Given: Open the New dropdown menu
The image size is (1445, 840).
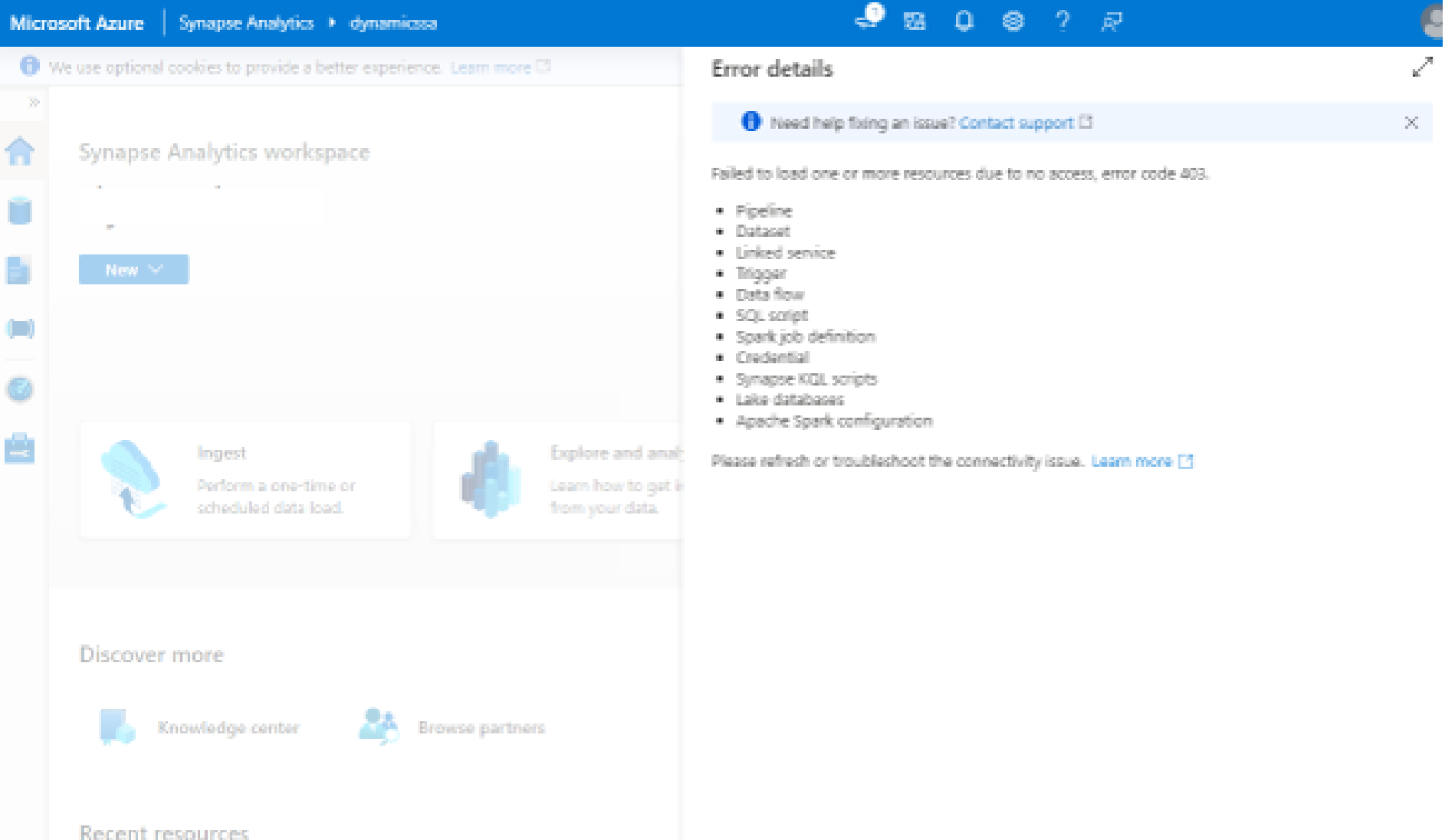Looking at the screenshot, I should click(x=133, y=269).
